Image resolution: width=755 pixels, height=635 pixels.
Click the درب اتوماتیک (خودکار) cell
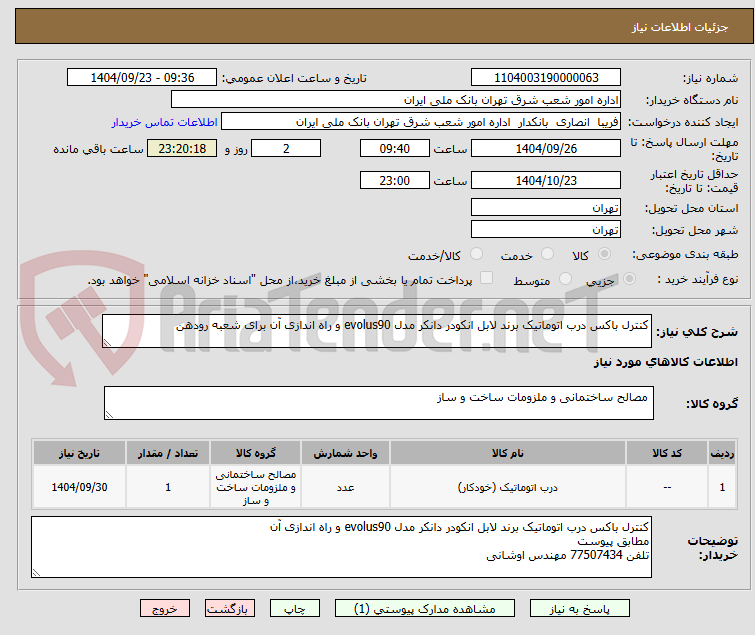click(x=508, y=487)
